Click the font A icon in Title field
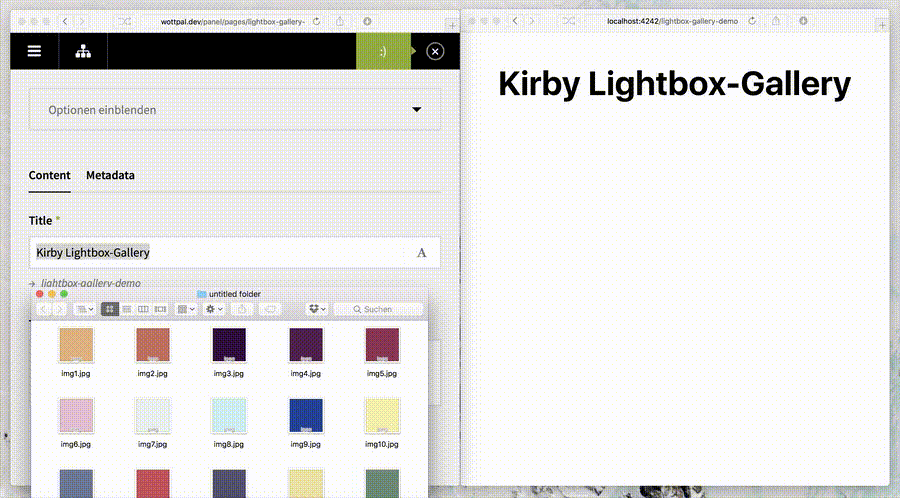 (x=421, y=252)
